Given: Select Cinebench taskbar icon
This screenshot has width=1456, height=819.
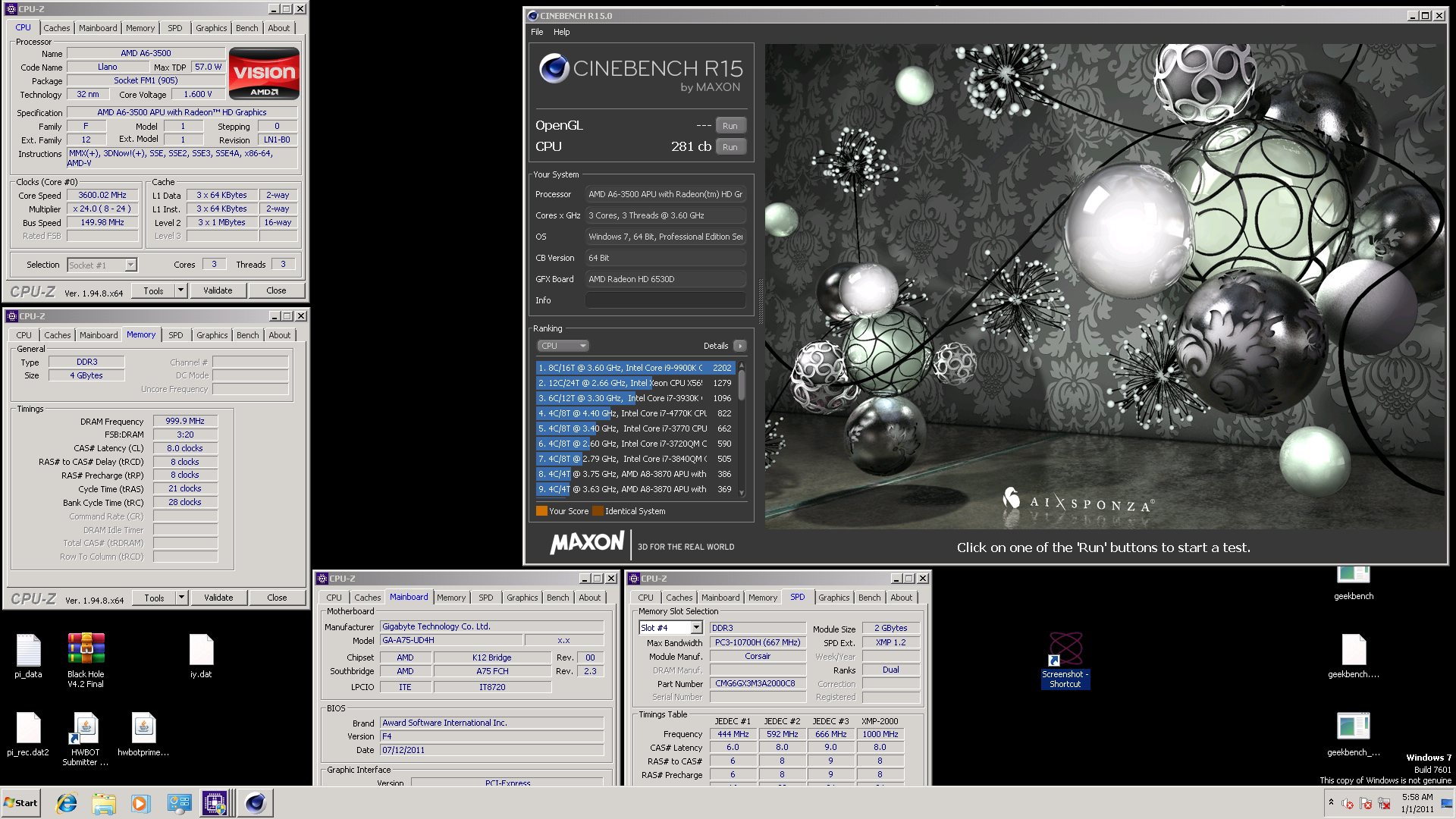Looking at the screenshot, I should (255, 803).
